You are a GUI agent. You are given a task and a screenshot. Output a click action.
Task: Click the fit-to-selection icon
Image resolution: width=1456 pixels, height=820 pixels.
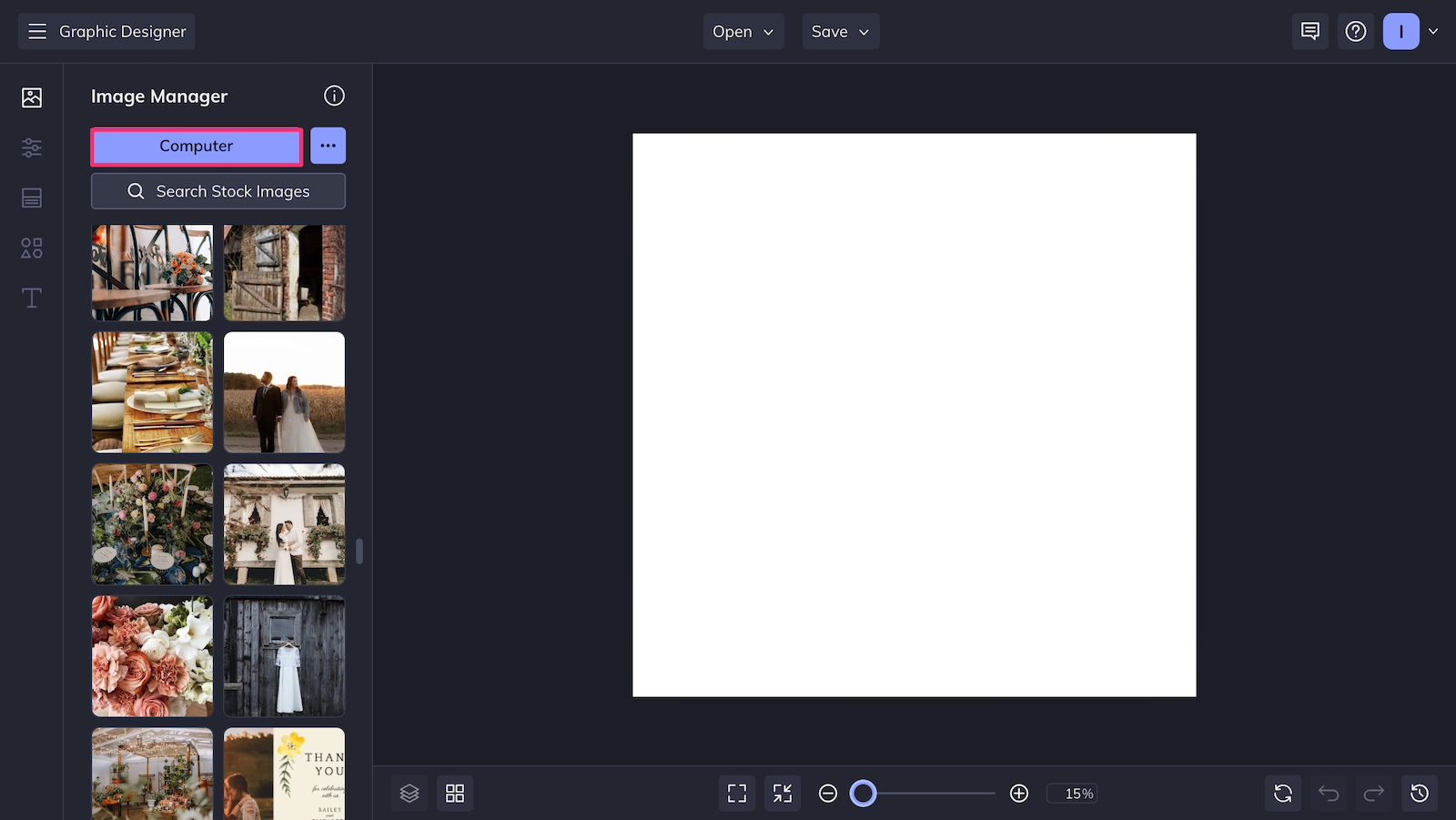[782, 793]
